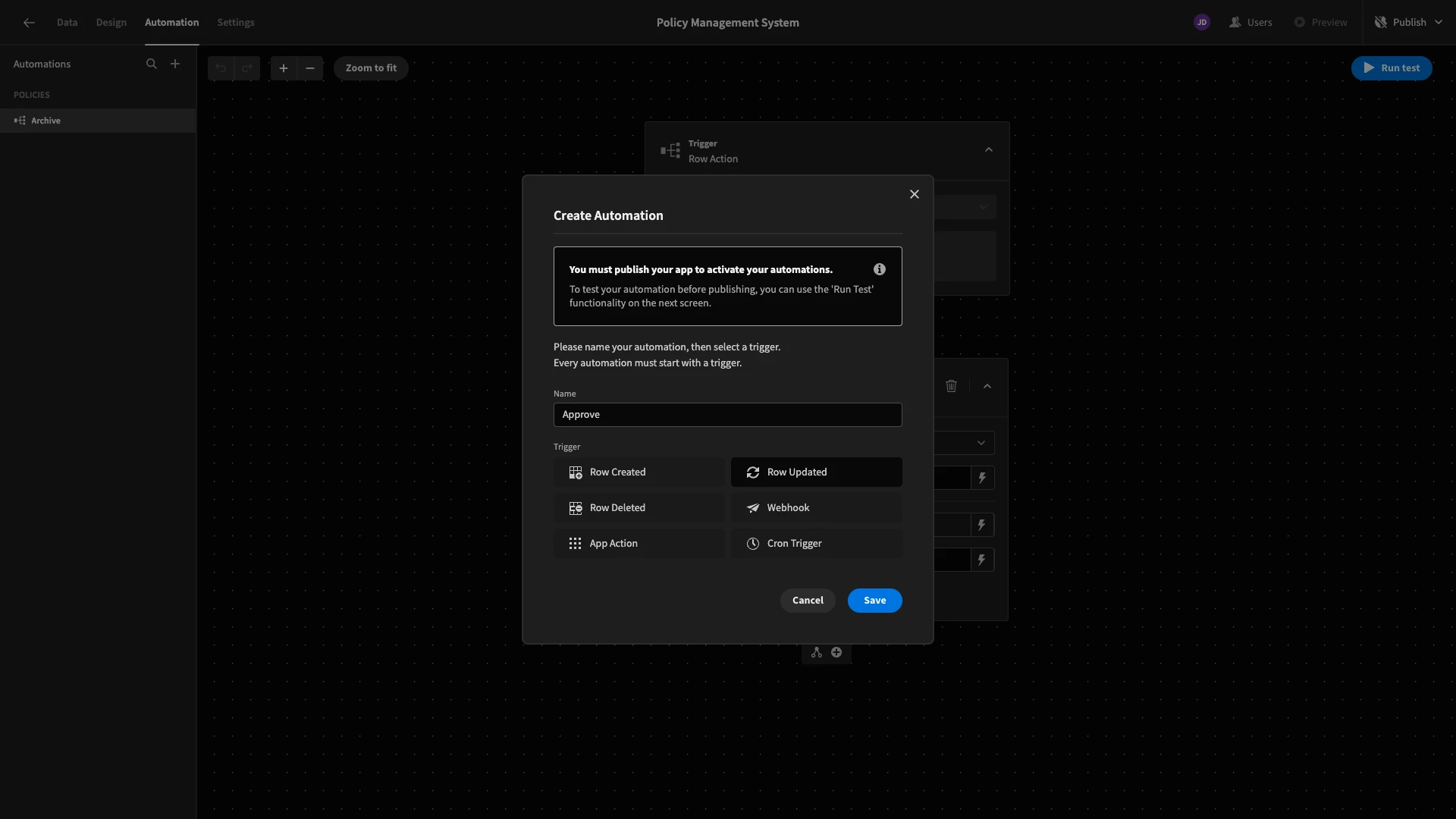
Task: Select the Archive automation in sidebar
Action: (98, 121)
